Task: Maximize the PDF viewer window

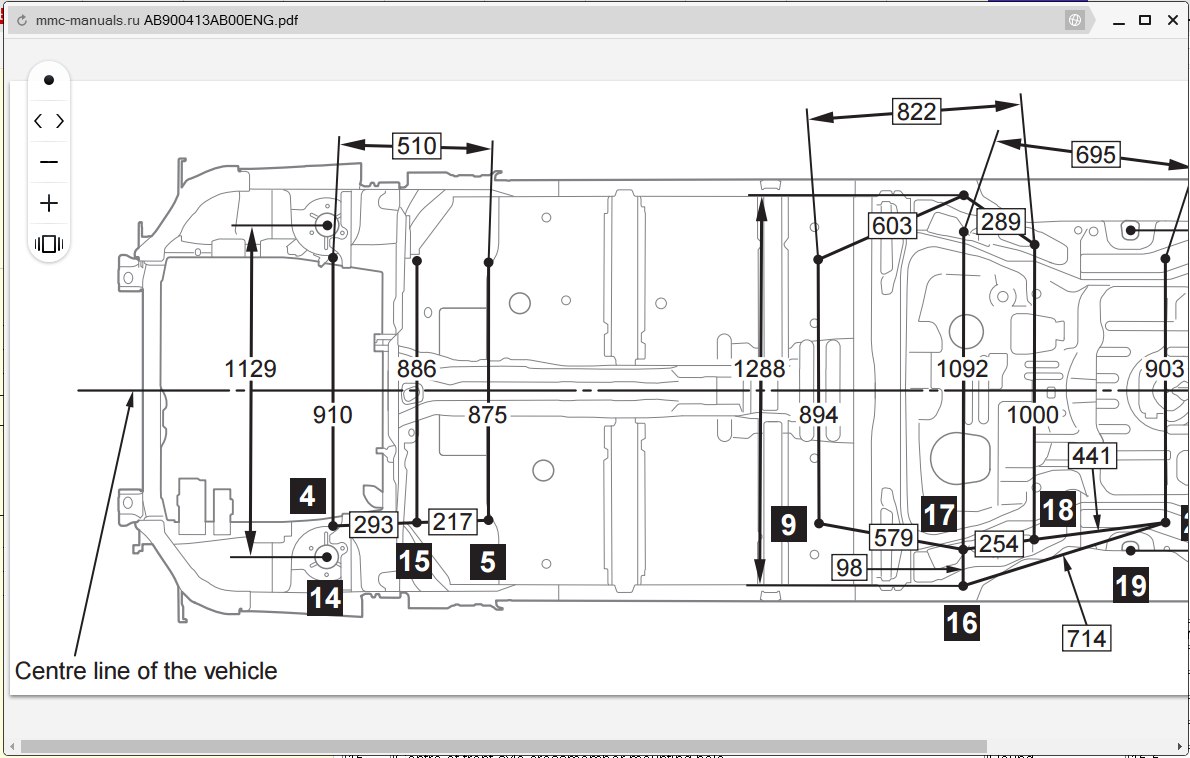Action: click(x=1146, y=20)
